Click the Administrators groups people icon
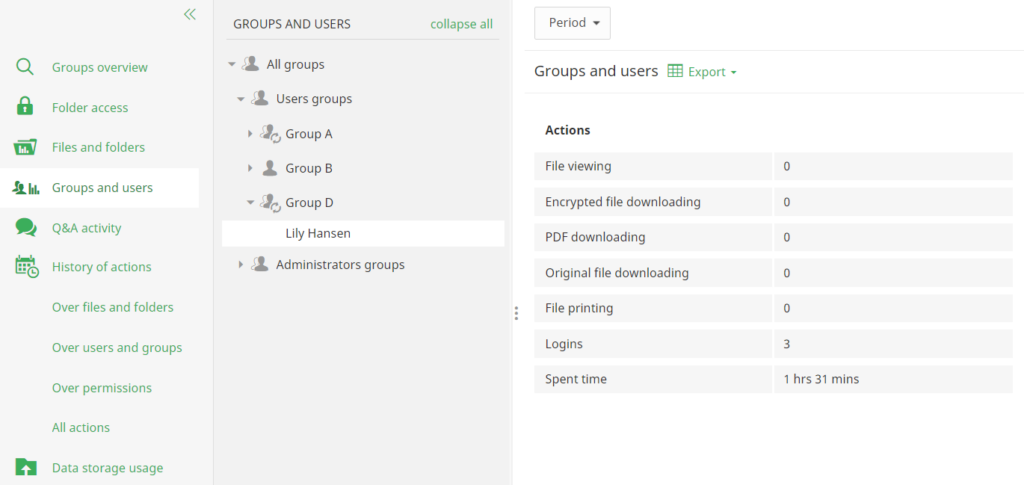 [260, 264]
